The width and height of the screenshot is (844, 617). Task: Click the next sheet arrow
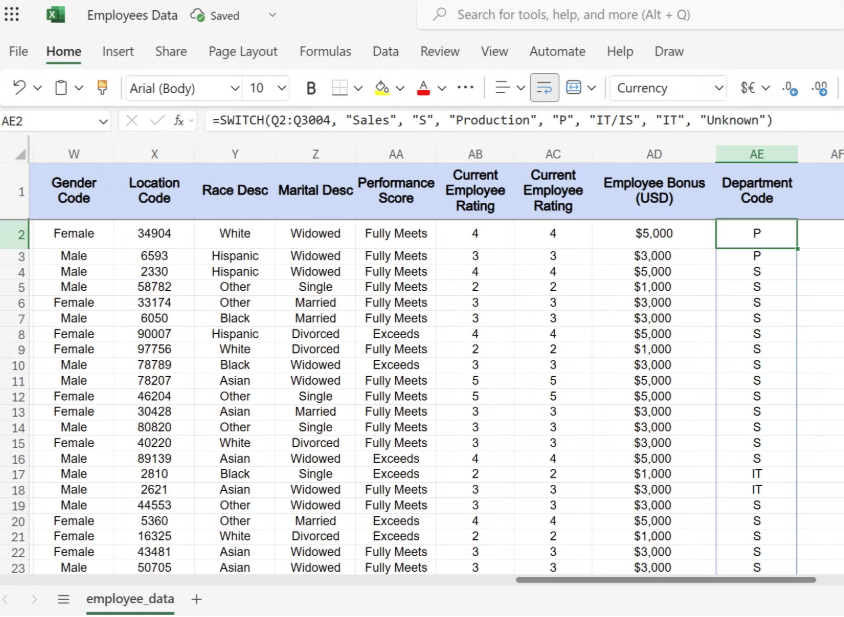tap(33, 599)
